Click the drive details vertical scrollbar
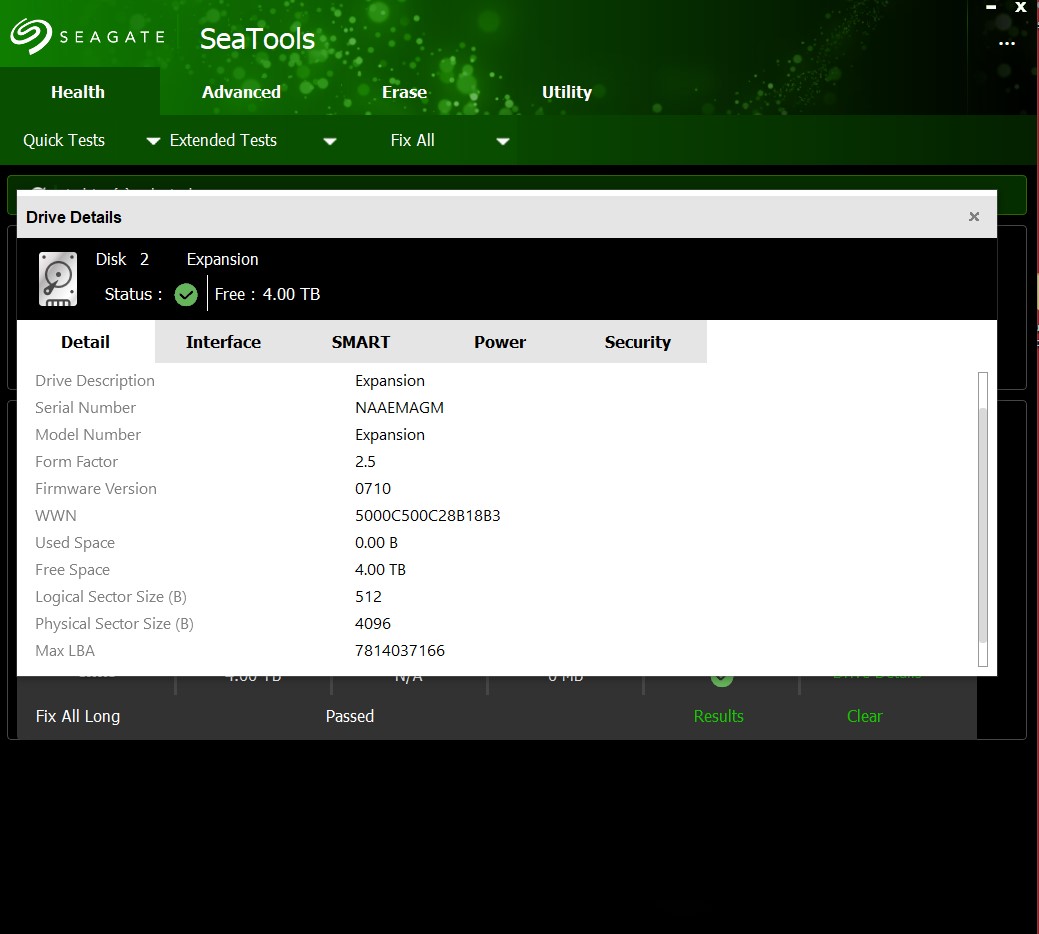Screen dimensions: 1039x934 tap(982, 520)
